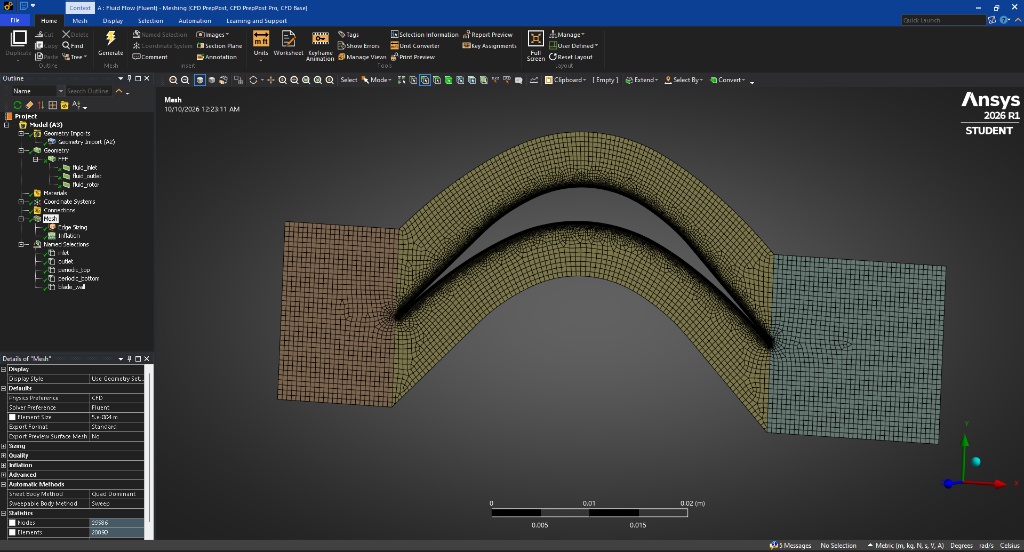Toggle Full Screen mode

[x=536, y=46]
